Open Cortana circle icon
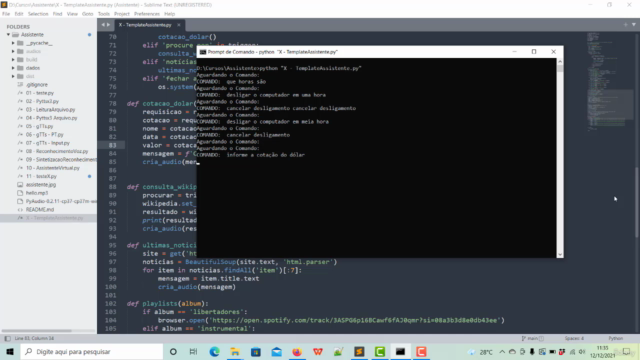Screen dimensions: 640x360 click(173, 351)
